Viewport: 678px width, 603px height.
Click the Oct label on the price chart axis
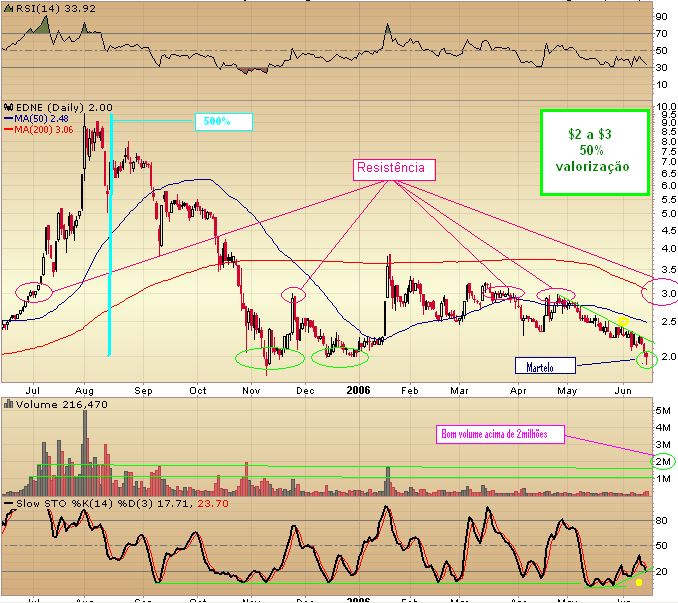point(198,391)
